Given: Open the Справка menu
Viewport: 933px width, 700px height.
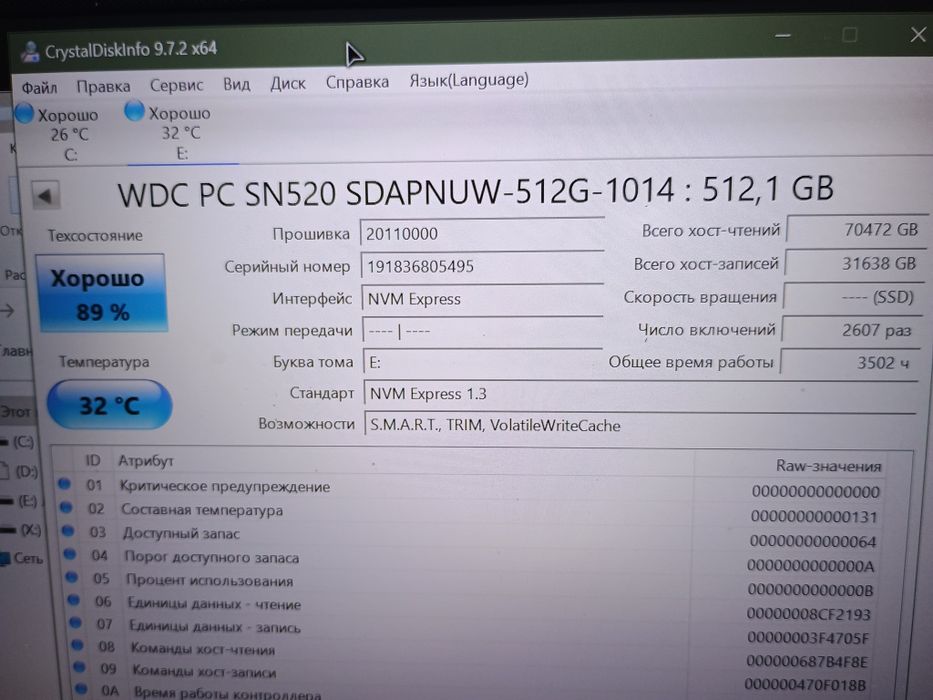Looking at the screenshot, I should click(357, 82).
